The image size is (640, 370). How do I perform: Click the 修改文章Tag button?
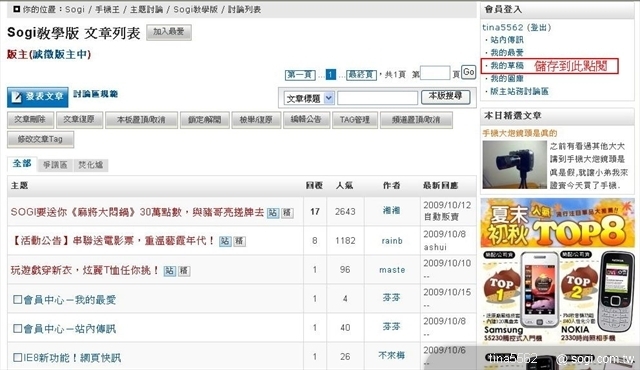pos(40,139)
